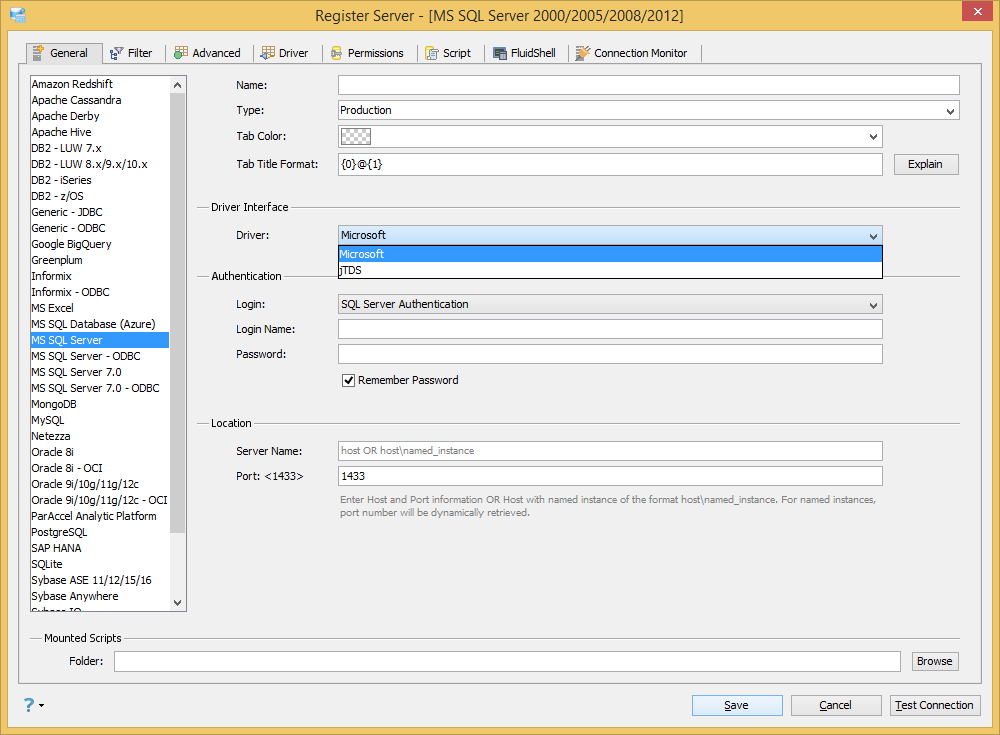
Task: Click the FluidShell tab icon
Action: pos(500,54)
